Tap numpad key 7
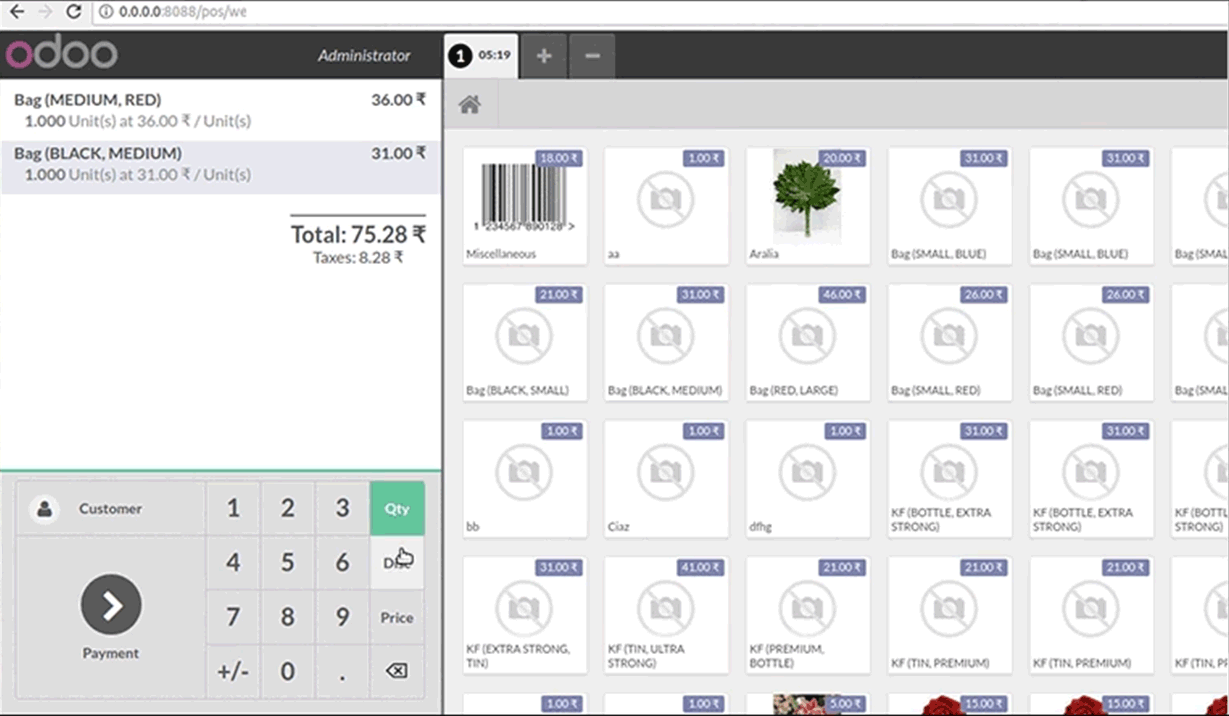The image size is (1229, 716). (233, 617)
